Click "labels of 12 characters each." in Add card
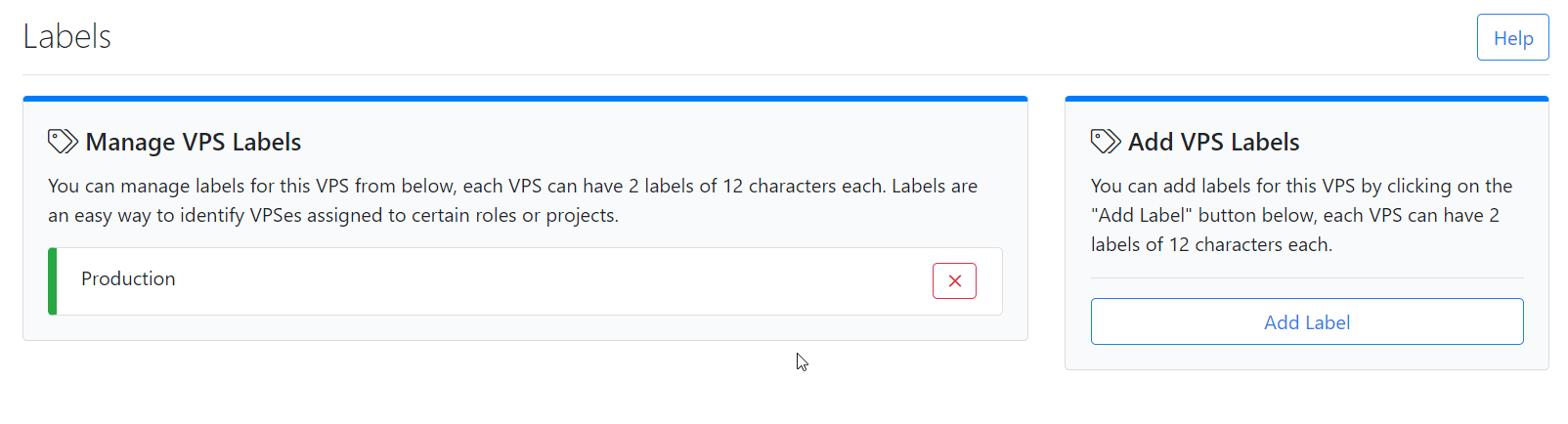 (1211, 245)
